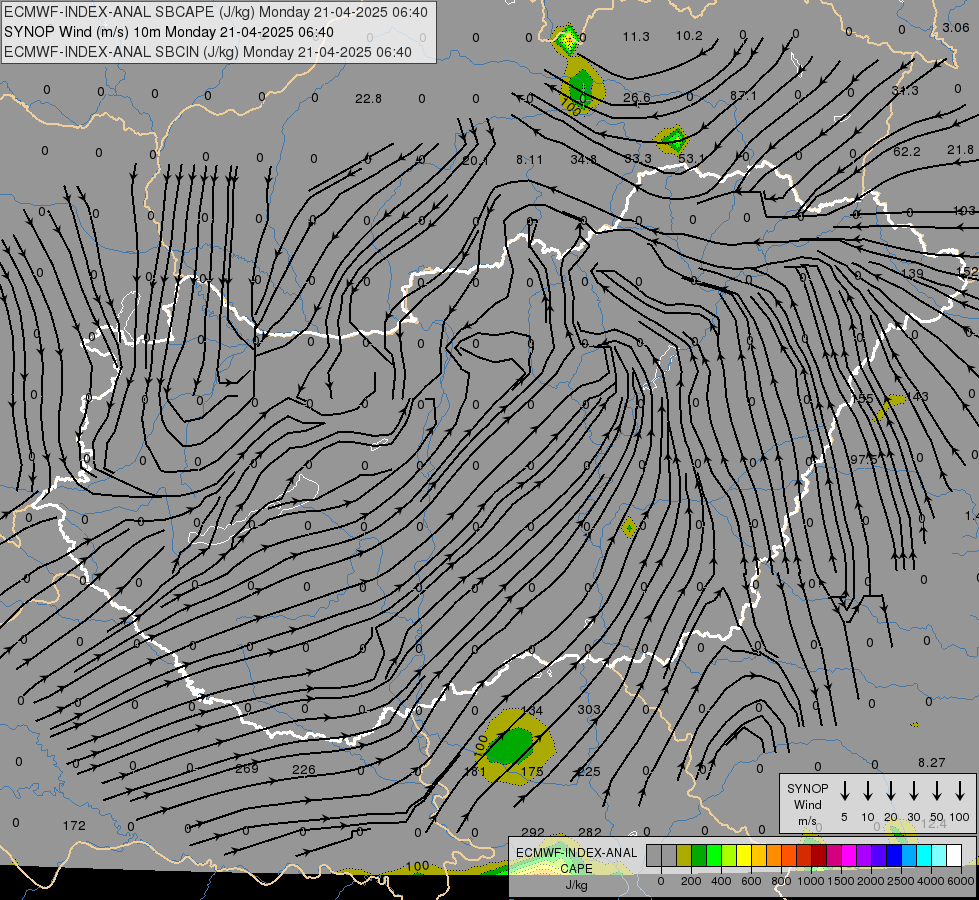Click the 1000 tick label on the CAPE scale
979x900 pixels.
tap(811, 881)
